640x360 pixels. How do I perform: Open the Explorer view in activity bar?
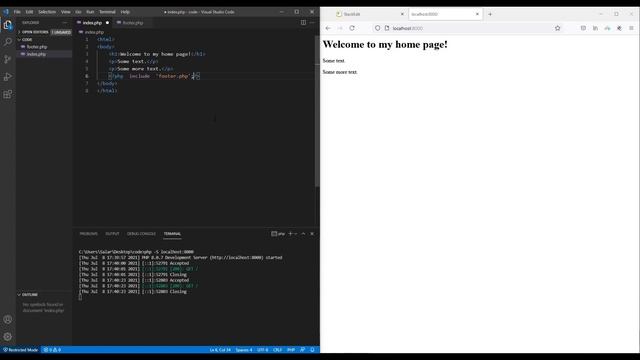[x=8, y=25]
